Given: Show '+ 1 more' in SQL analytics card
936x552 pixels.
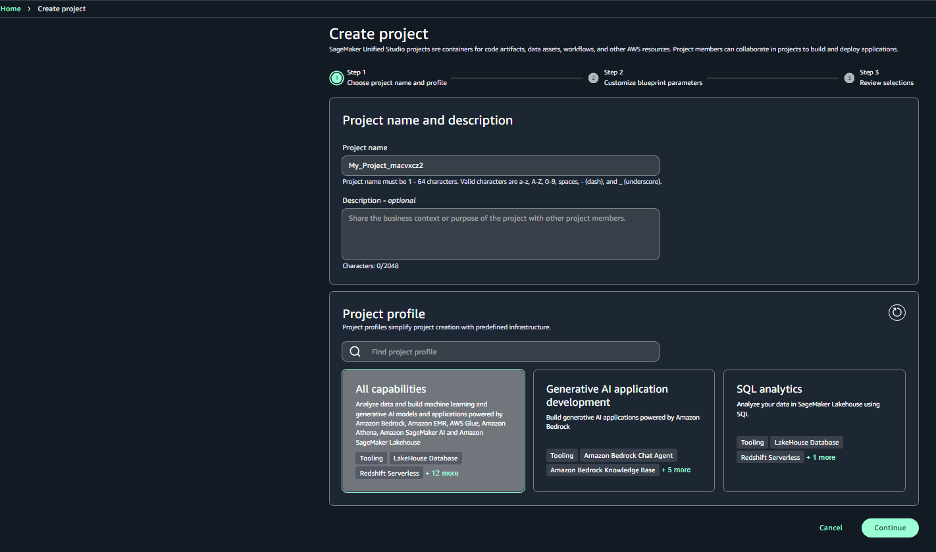Looking at the screenshot, I should [821, 457].
